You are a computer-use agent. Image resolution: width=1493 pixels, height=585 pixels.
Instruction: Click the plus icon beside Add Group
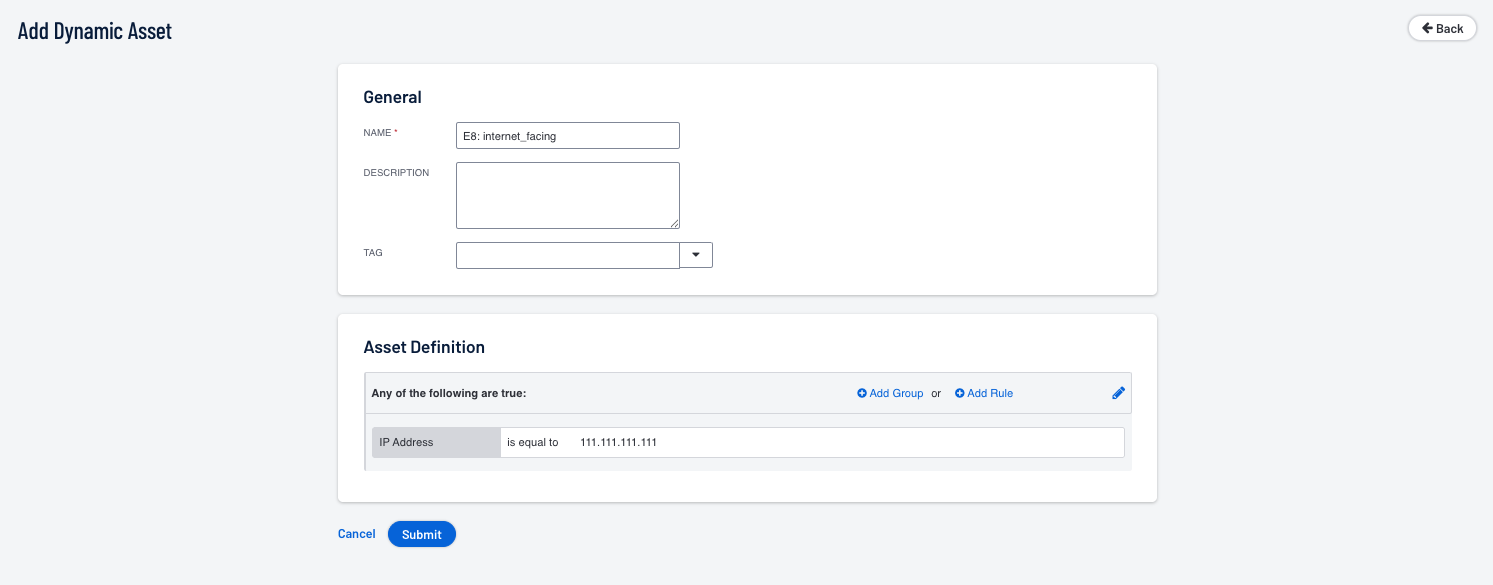click(x=862, y=394)
